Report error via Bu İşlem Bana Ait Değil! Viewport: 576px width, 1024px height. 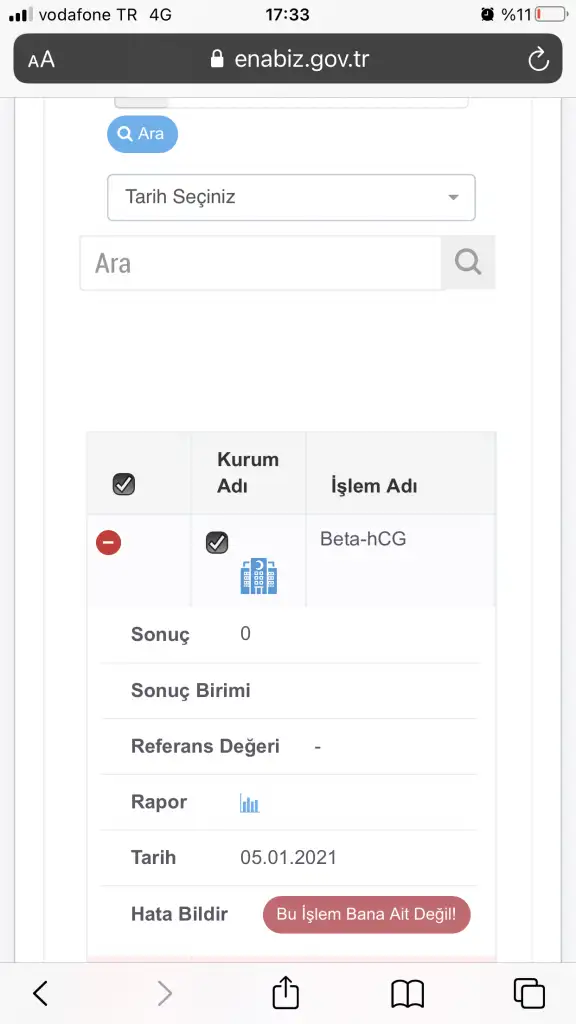[367, 914]
